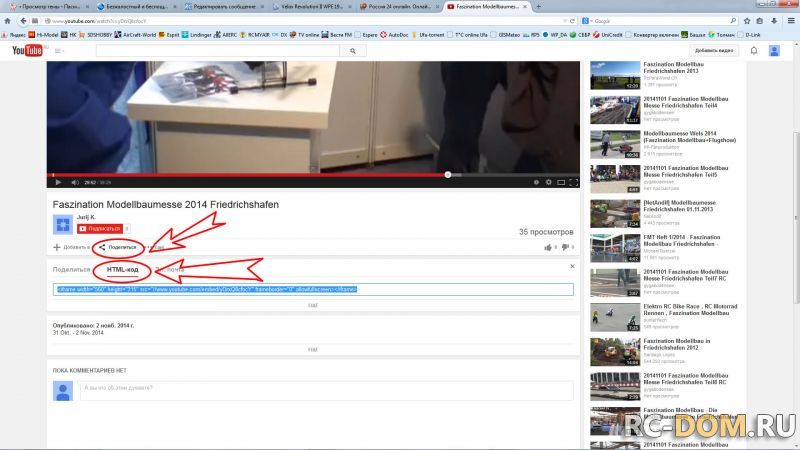Click the Добавить в plus button
800x450 pixels.
tap(71, 247)
